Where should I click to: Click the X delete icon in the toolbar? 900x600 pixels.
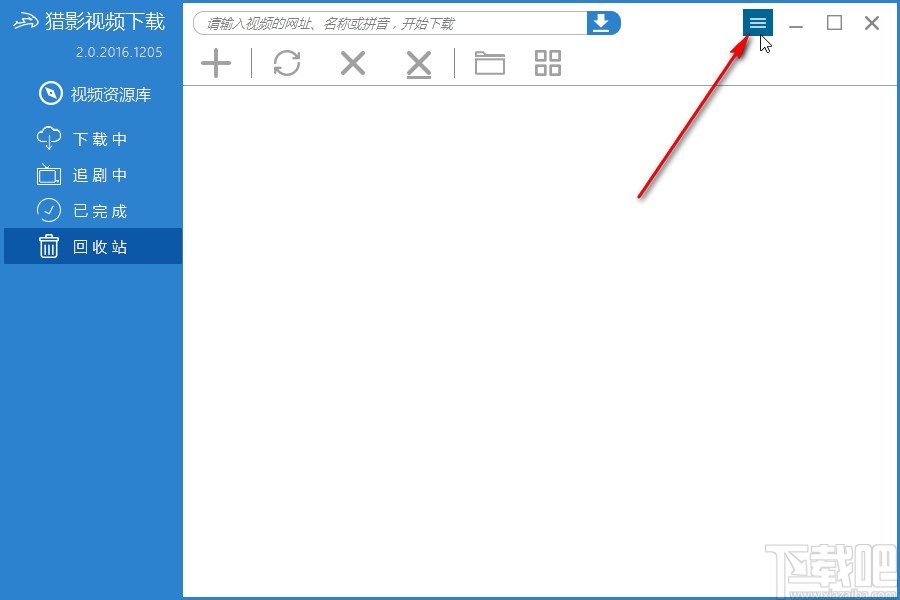pyautogui.click(x=352, y=63)
